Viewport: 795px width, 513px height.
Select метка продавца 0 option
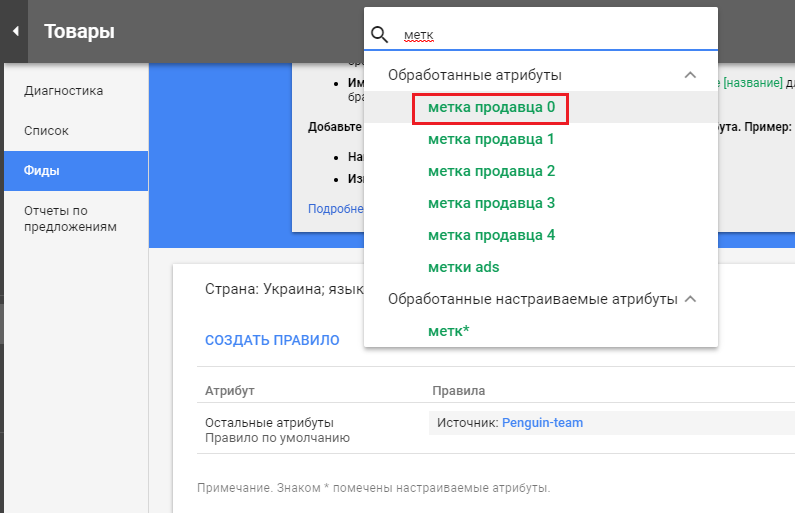coord(490,107)
